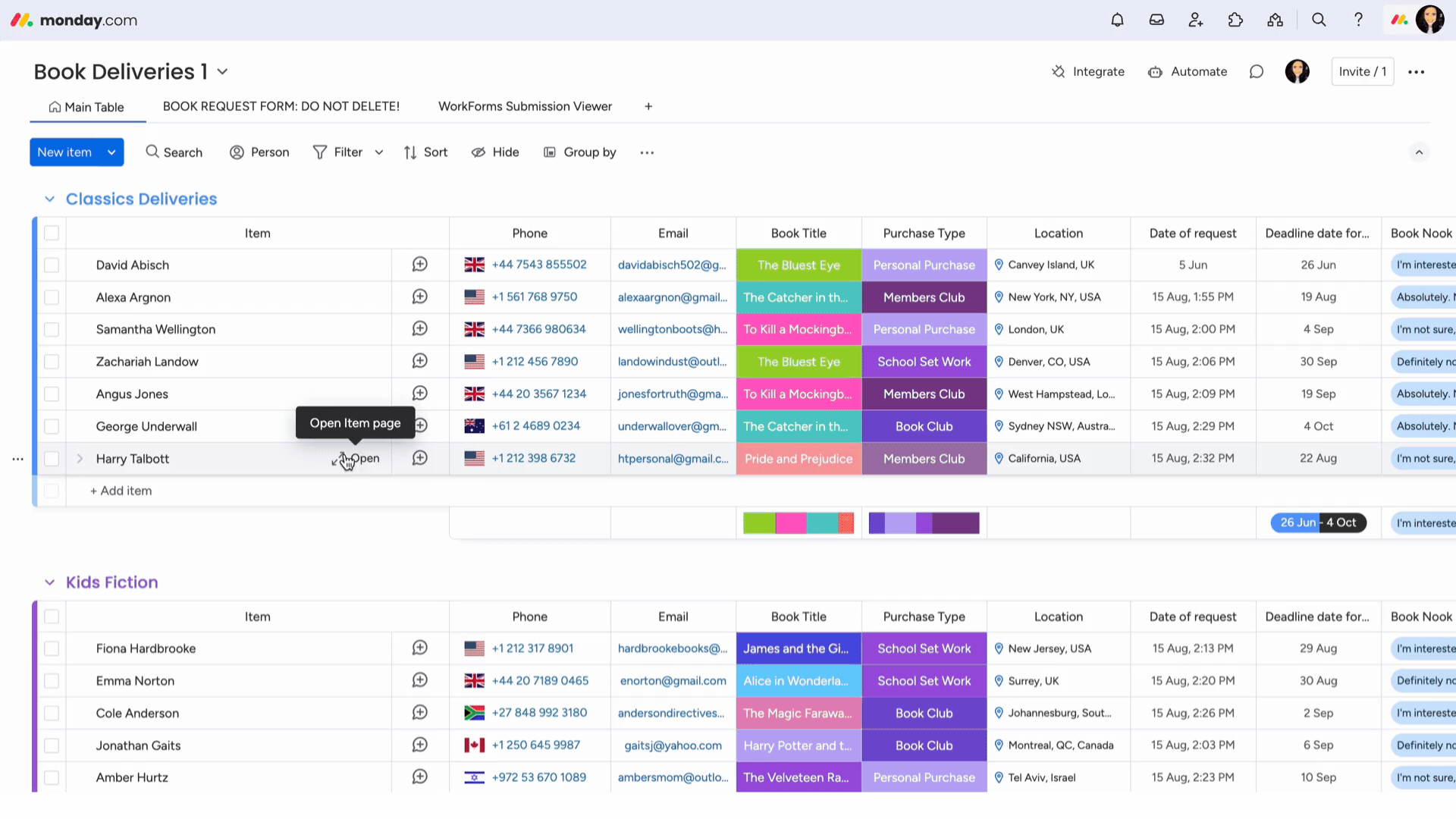Open the help question mark icon
The height and width of the screenshot is (819, 1456).
click(x=1358, y=20)
